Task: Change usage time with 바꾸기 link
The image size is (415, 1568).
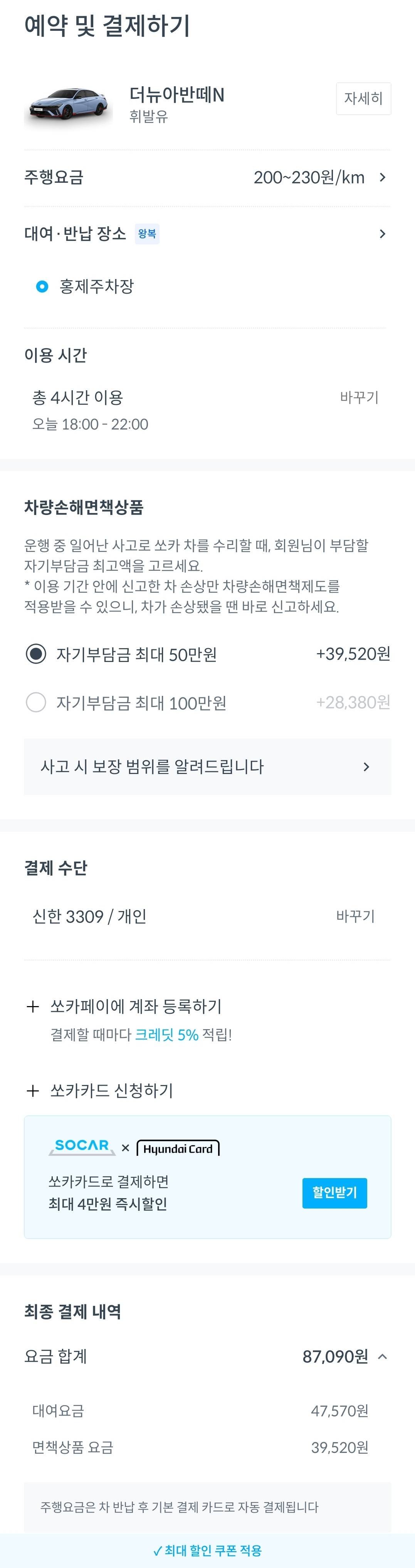Action: [x=359, y=398]
